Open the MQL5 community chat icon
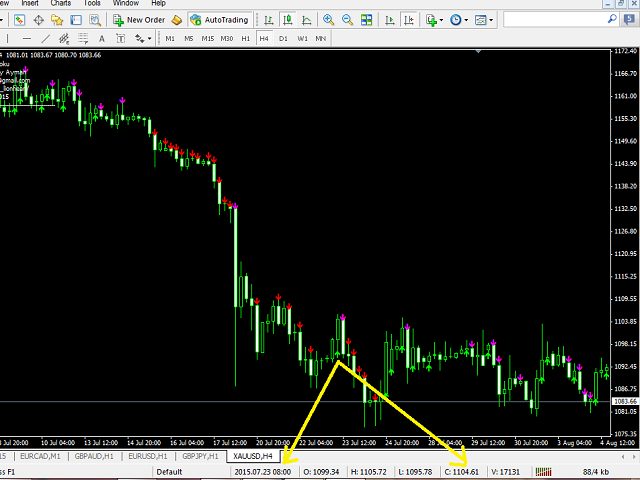Viewport: 640px width, 480px height. pos(629,20)
